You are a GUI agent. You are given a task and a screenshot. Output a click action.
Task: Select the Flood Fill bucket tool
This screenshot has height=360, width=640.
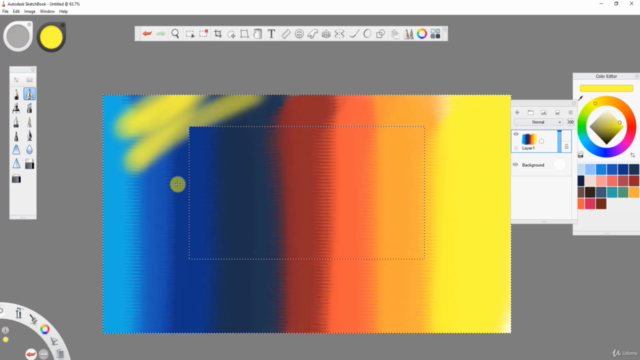click(258, 34)
